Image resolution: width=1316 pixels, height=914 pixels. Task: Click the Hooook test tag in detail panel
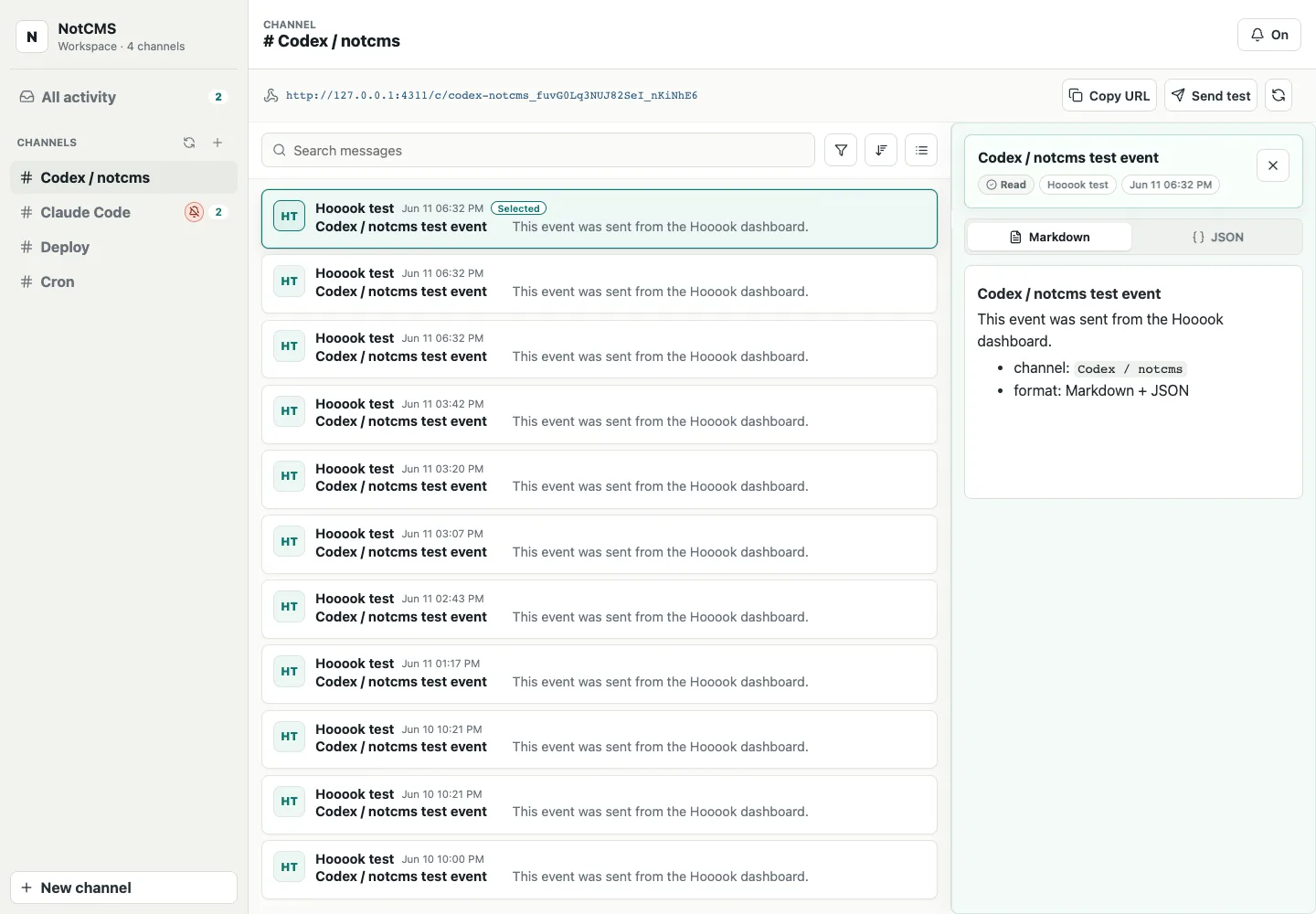click(1077, 185)
